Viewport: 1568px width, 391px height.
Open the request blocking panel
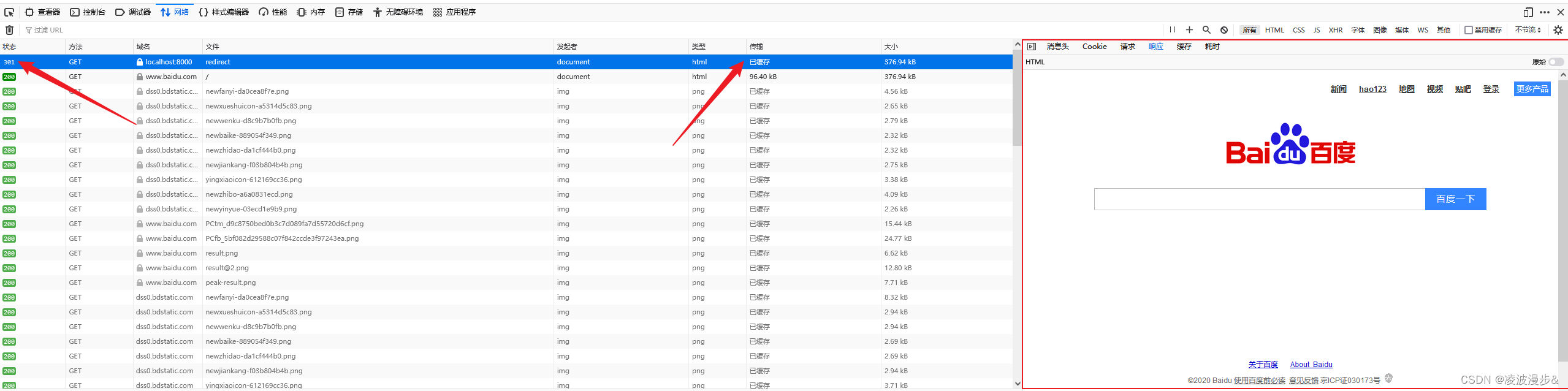(x=1224, y=30)
